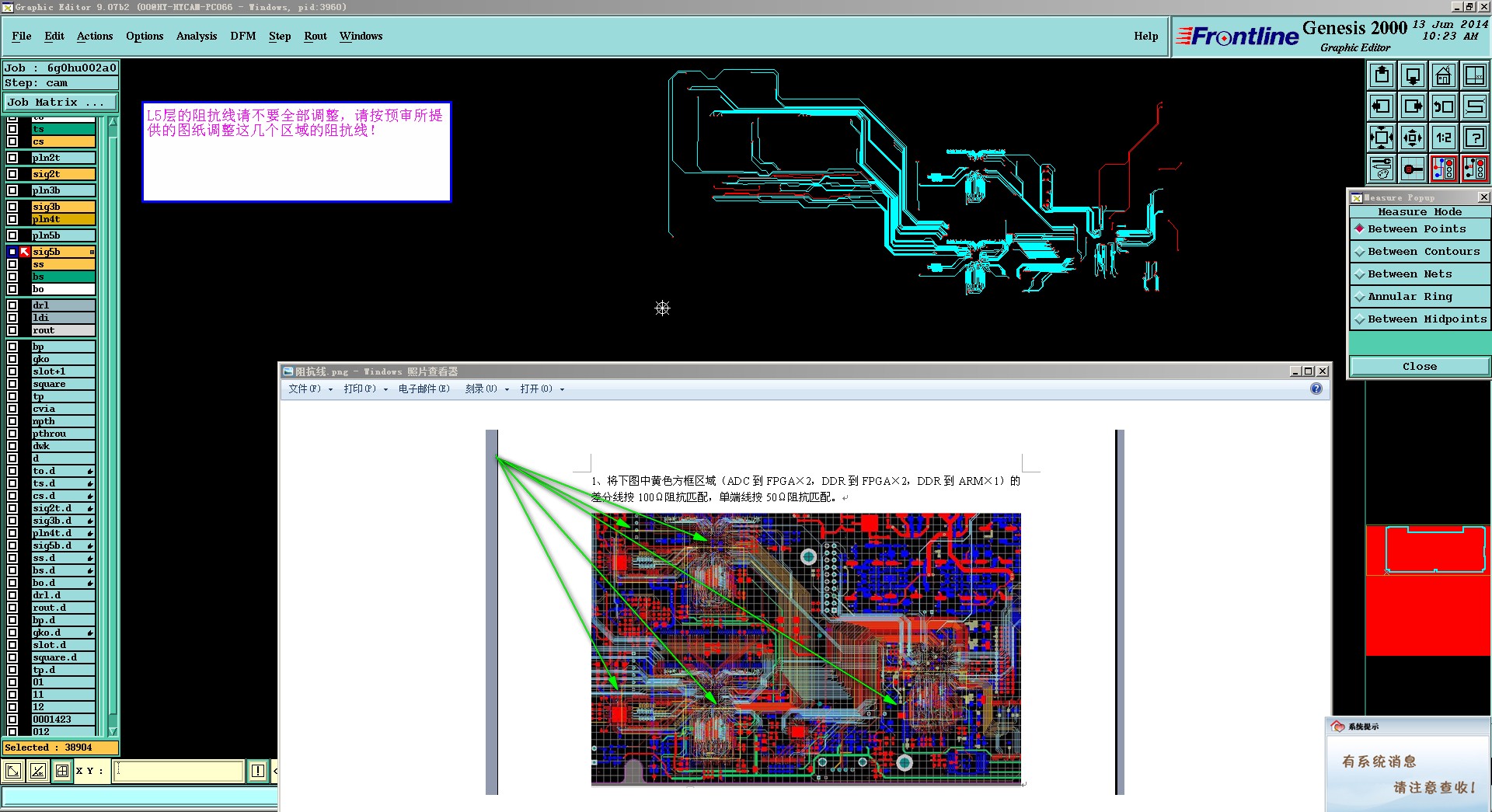Click 电子邮件(E) in photo viewer toolbar
The image size is (1492, 812).
[x=424, y=389]
